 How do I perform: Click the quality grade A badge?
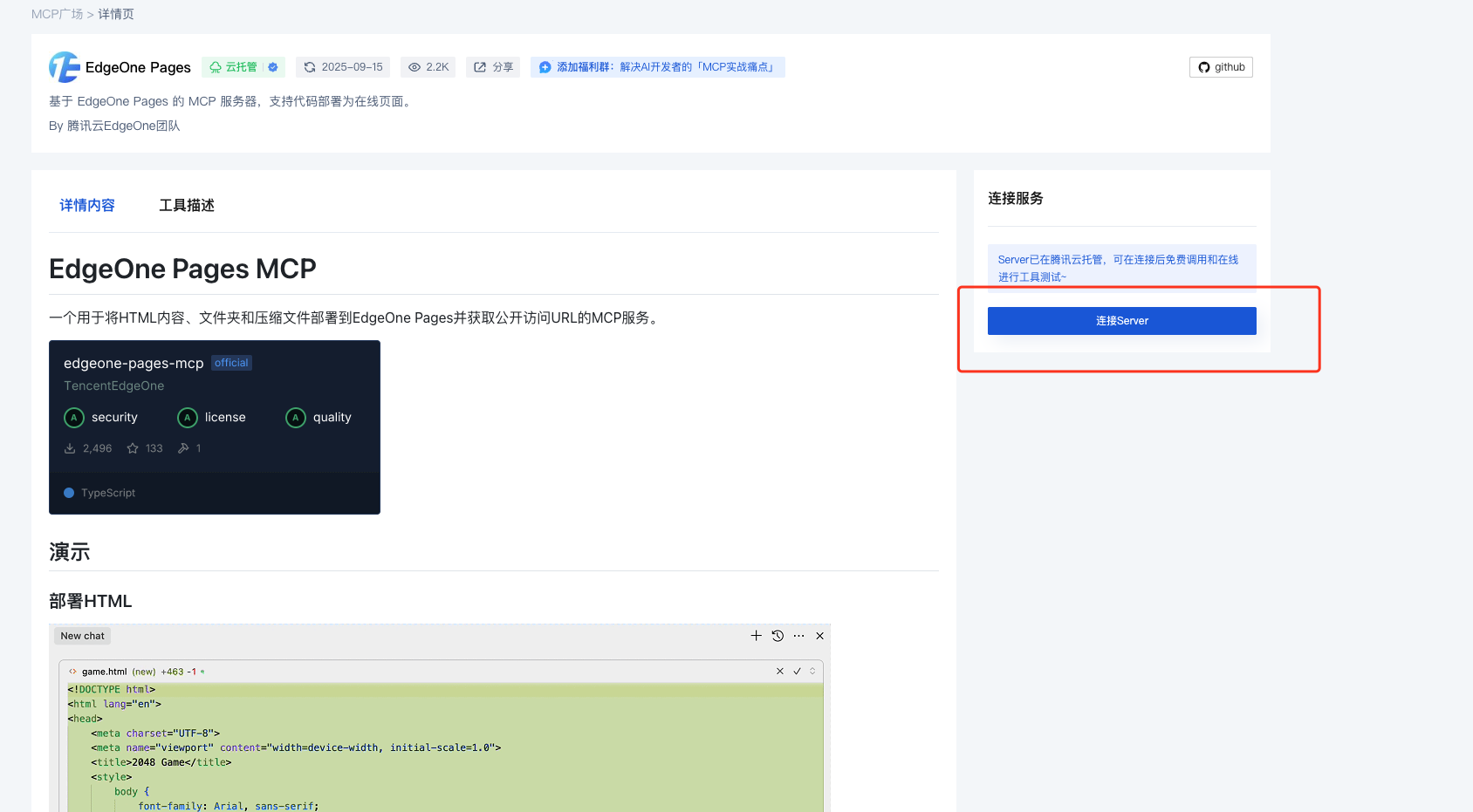tap(296, 418)
